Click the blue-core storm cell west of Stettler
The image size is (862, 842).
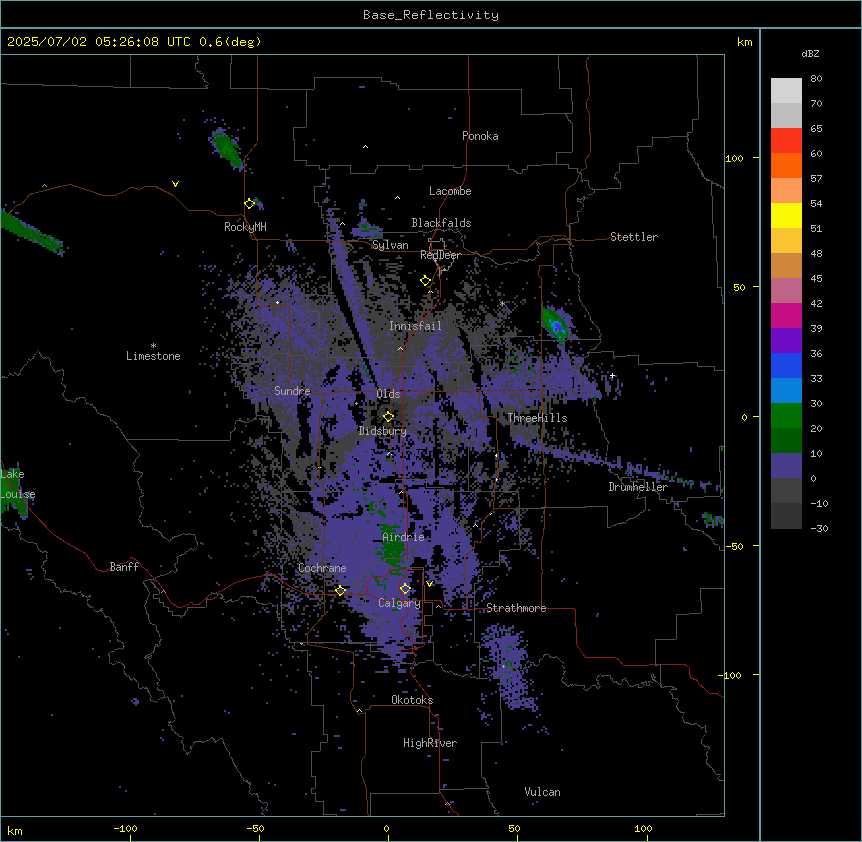[x=555, y=325]
